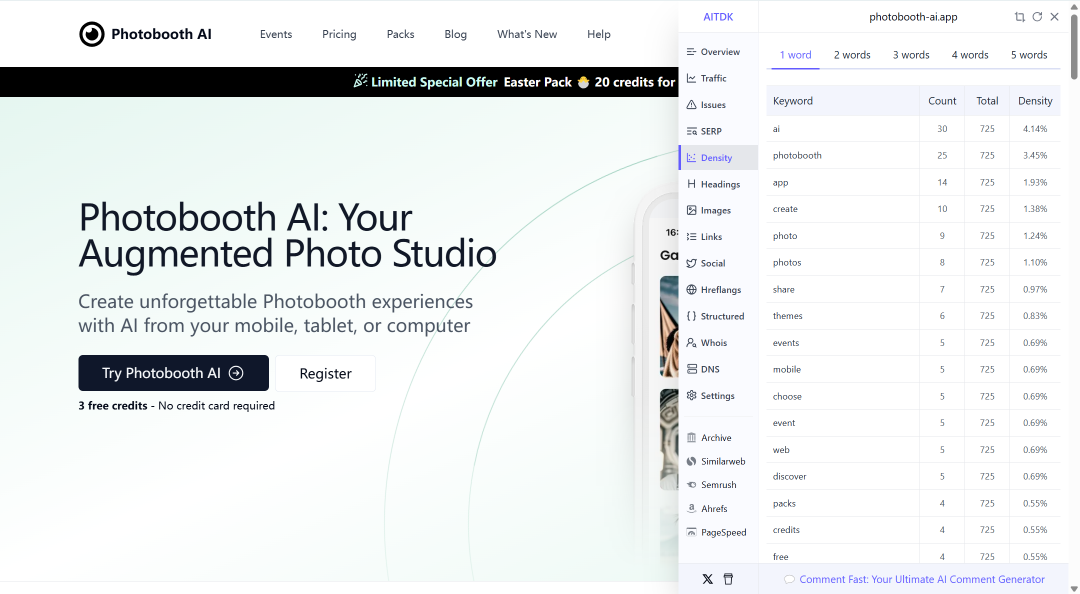Open the PageSpeed lookup
This screenshot has height=594, width=1080.
tap(718, 532)
